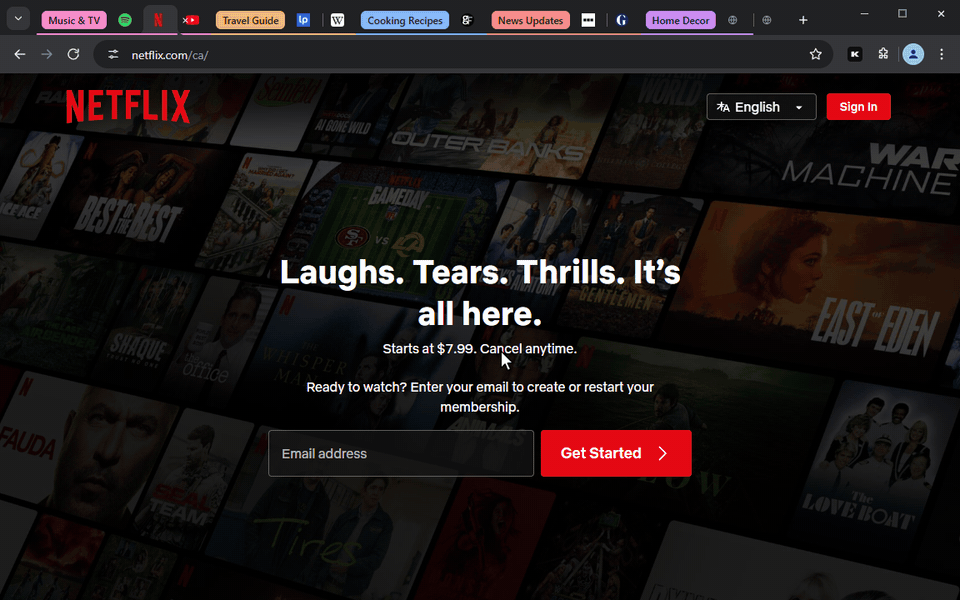Collapse the Music & TV tab group
This screenshot has height=600, width=960.
tap(74, 20)
